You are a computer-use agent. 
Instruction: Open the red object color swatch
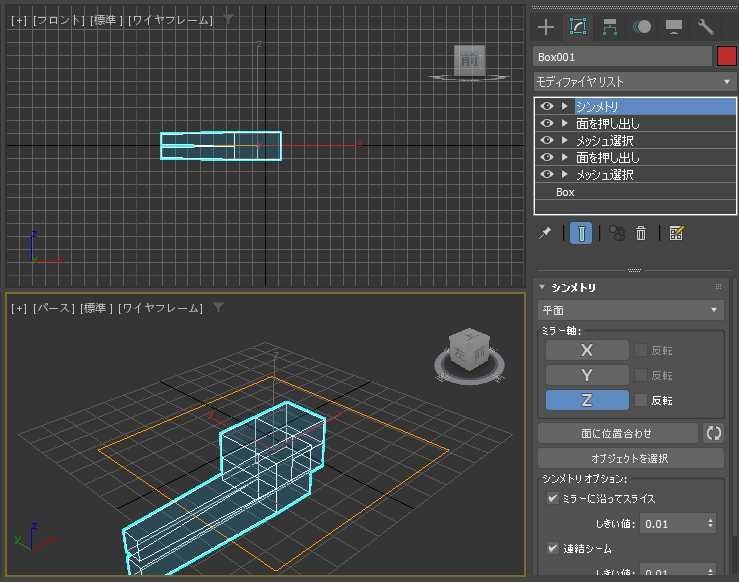tap(726, 56)
